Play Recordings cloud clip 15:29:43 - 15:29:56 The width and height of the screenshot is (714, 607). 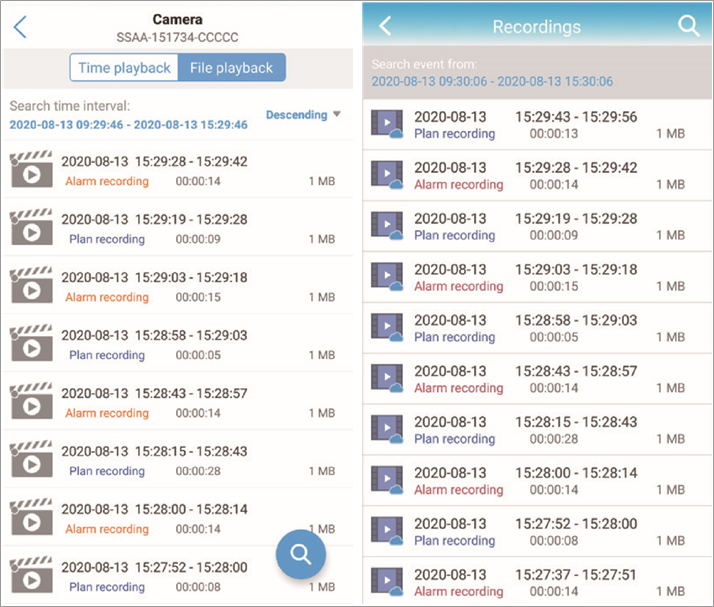pos(387,123)
